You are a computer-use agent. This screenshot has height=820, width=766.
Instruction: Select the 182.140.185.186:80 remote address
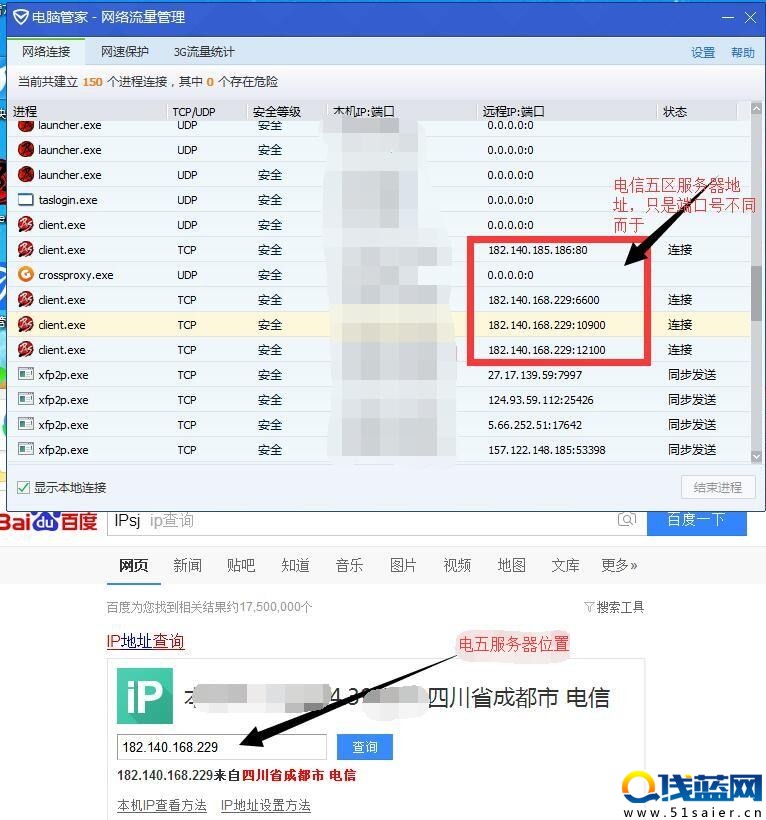pyautogui.click(x=538, y=250)
